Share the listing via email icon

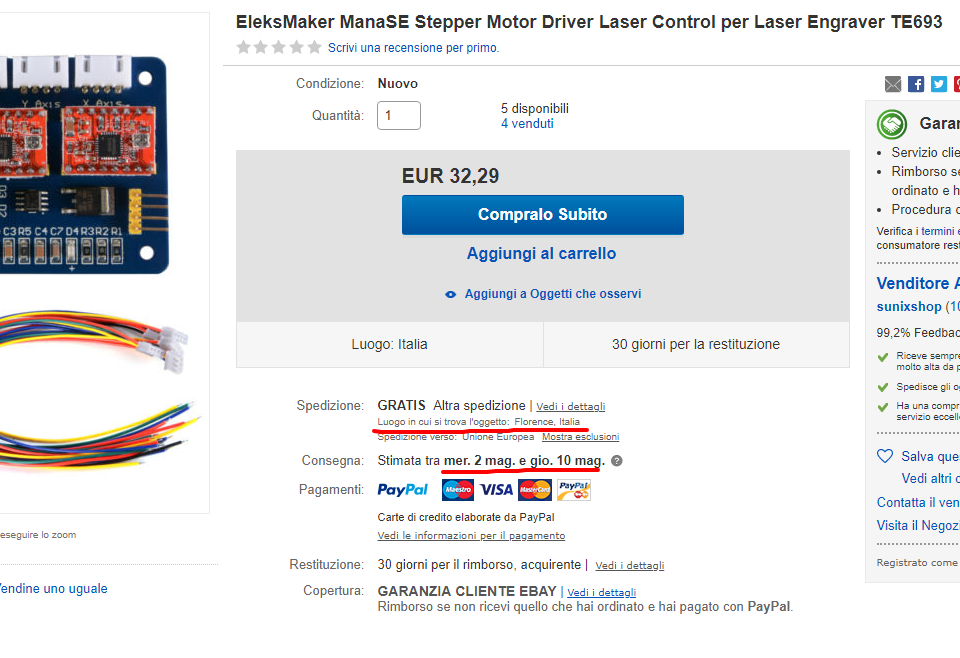(x=893, y=84)
